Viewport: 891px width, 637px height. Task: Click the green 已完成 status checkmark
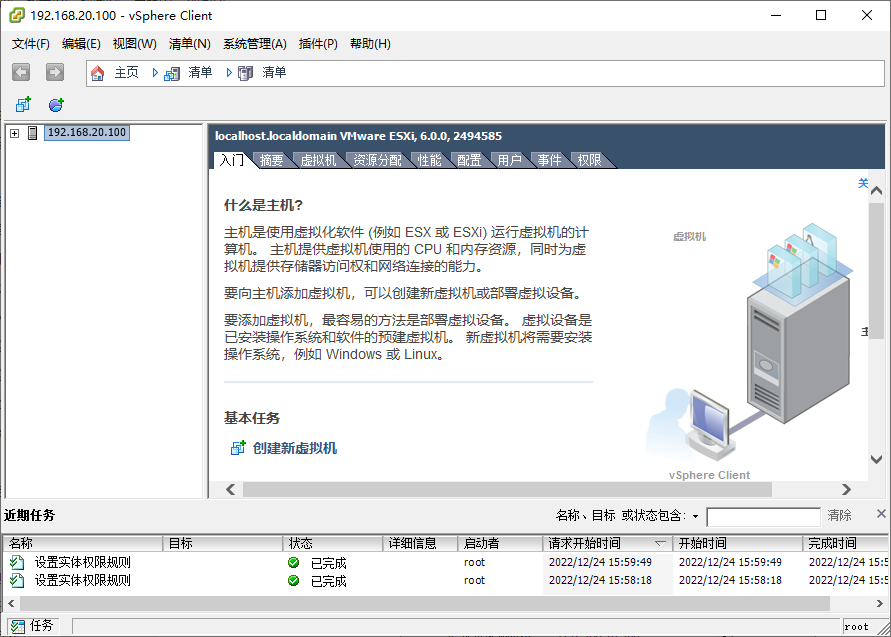click(x=292, y=562)
